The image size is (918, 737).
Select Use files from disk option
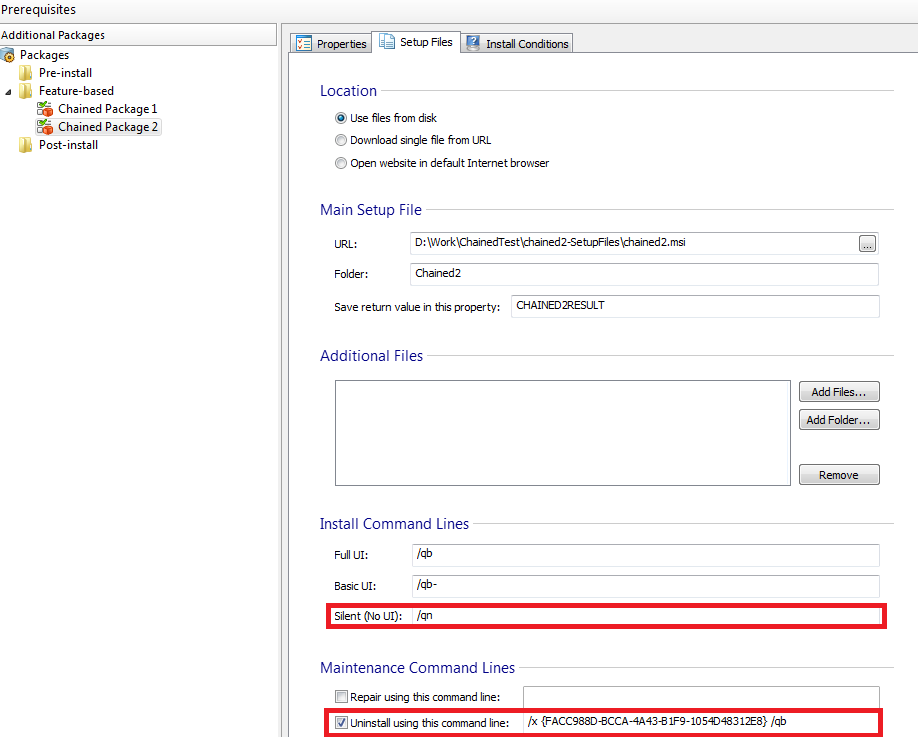pos(341,118)
